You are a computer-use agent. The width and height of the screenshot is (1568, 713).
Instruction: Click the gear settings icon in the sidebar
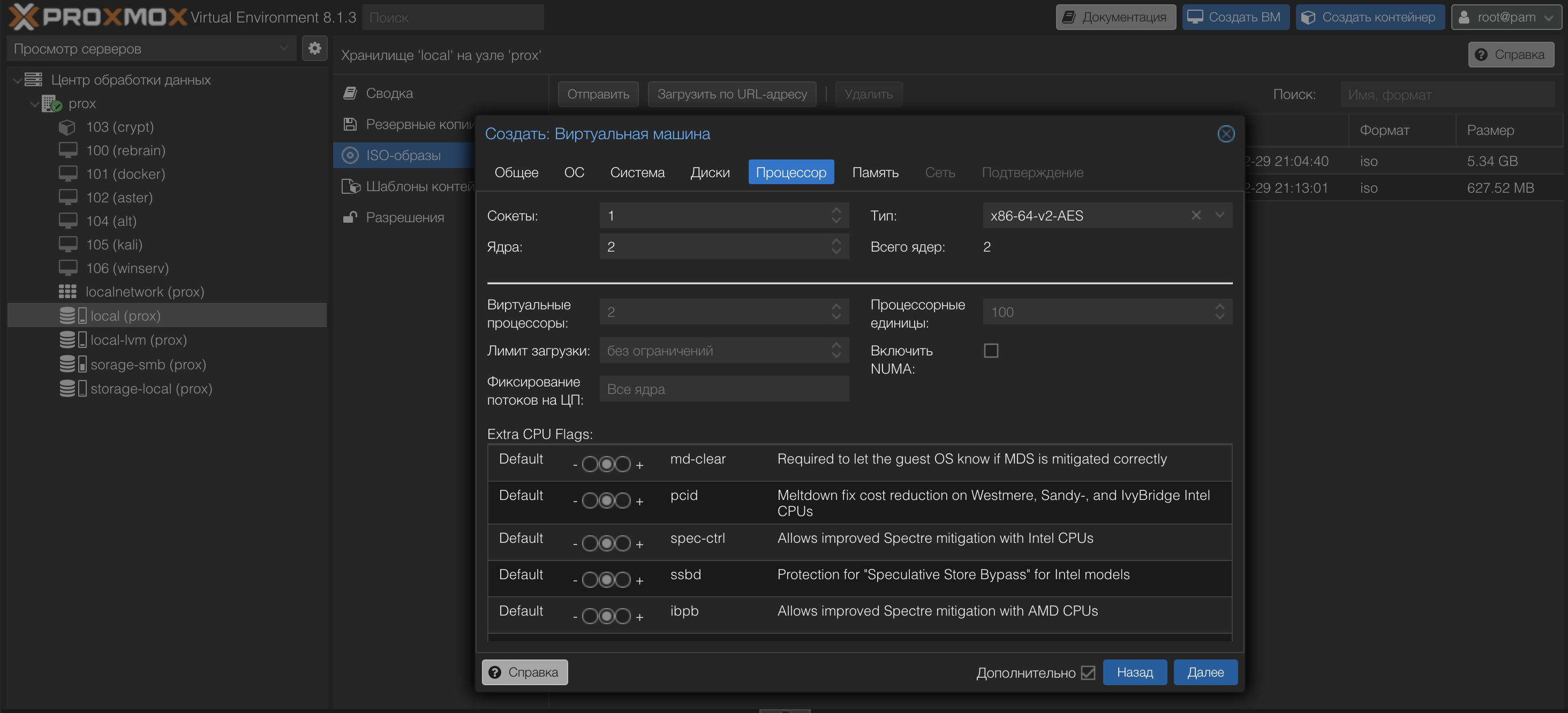pos(314,49)
